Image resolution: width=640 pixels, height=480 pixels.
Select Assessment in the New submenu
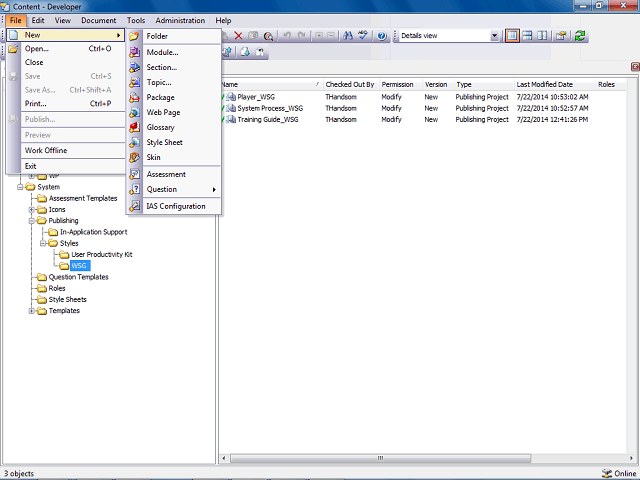(x=174, y=174)
